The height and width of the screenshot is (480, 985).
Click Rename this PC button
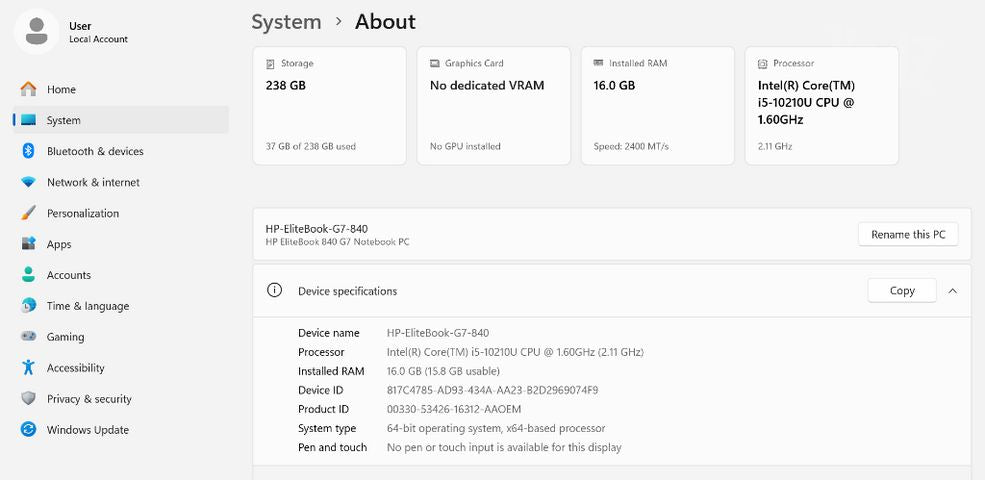point(908,234)
